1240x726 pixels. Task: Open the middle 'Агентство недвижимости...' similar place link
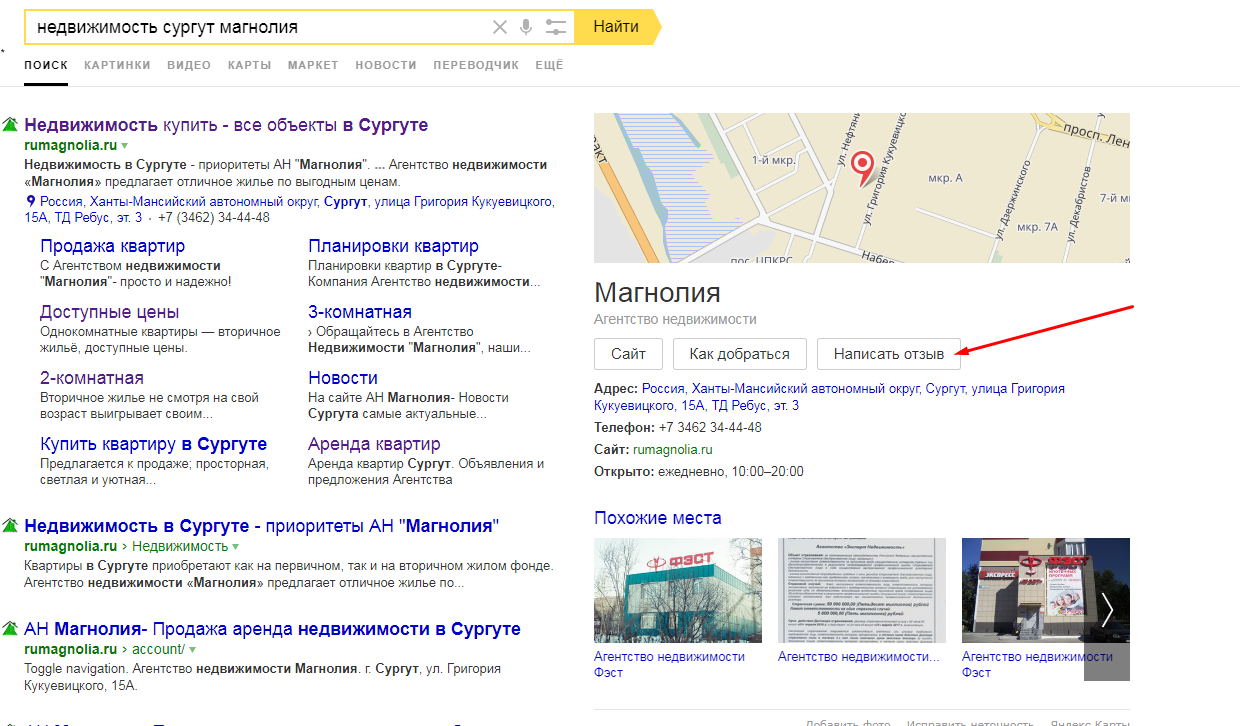tap(859, 657)
